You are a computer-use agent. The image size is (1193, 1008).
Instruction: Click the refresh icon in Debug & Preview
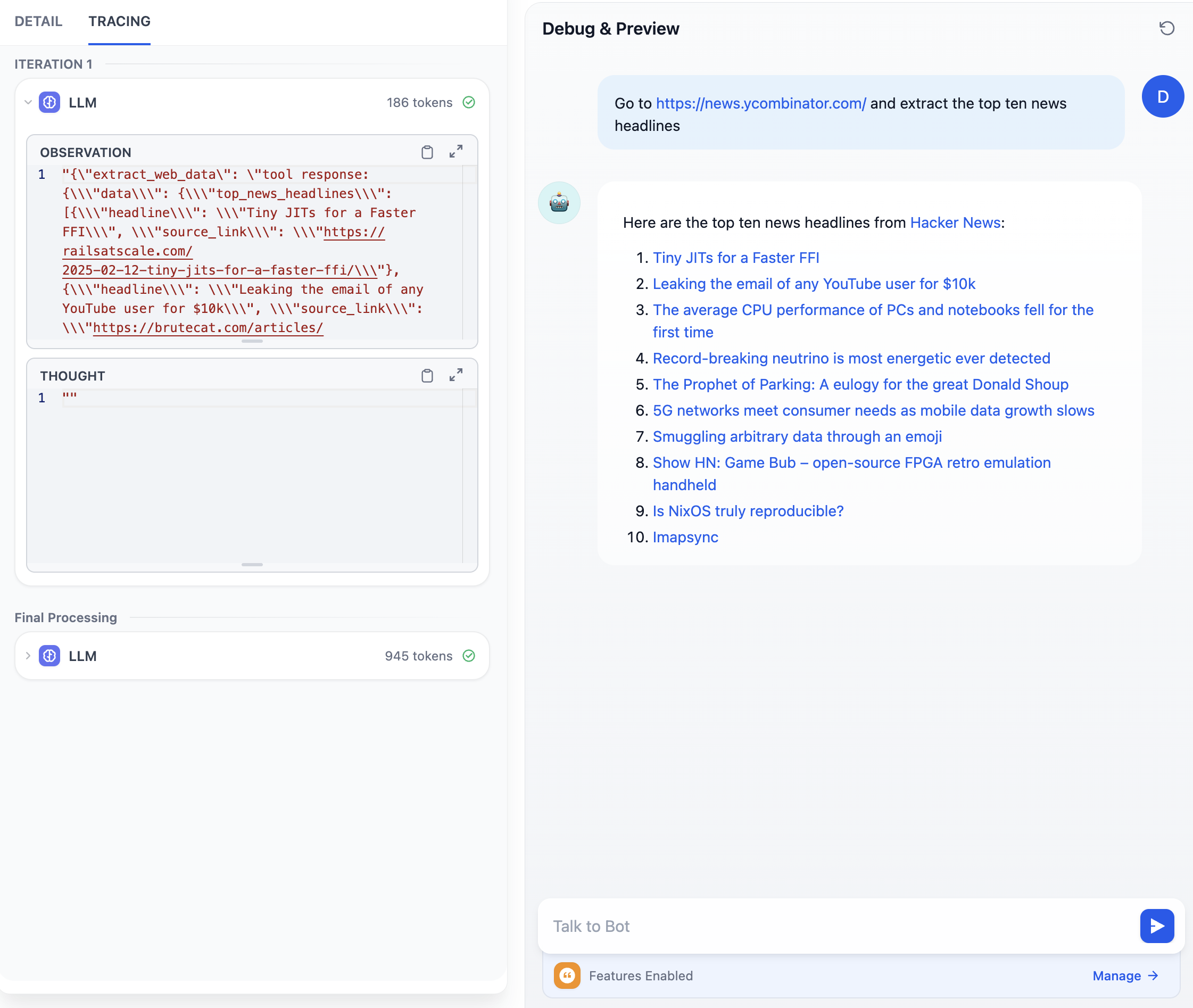click(1166, 28)
